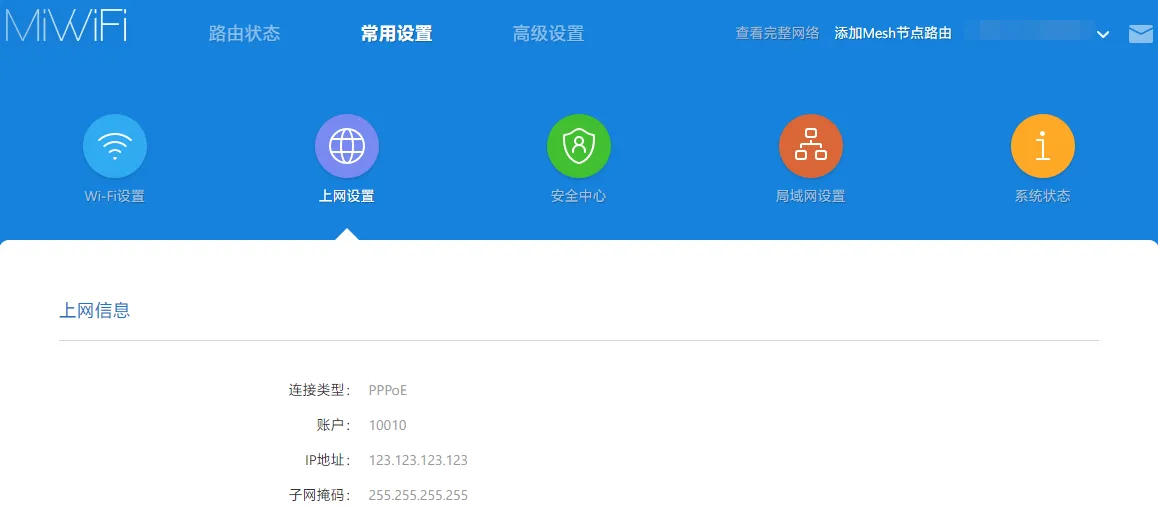
Task: Click the Wi-Fi设置 text label
Action: pos(115,196)
